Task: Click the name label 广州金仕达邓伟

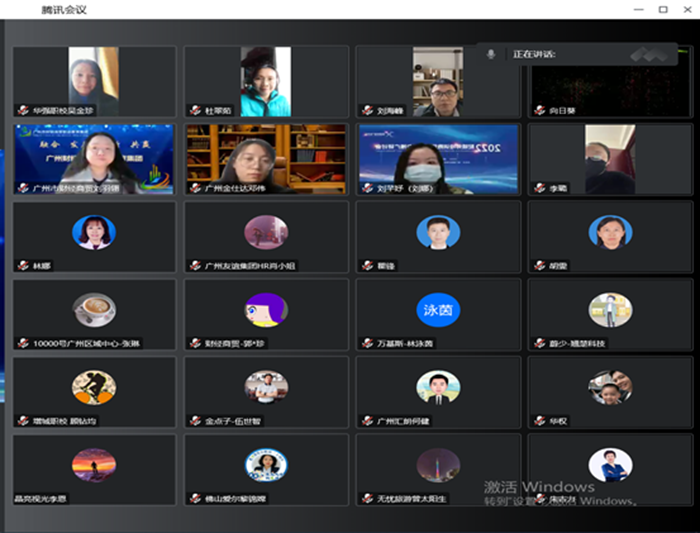Action: (x=235, y=188)
